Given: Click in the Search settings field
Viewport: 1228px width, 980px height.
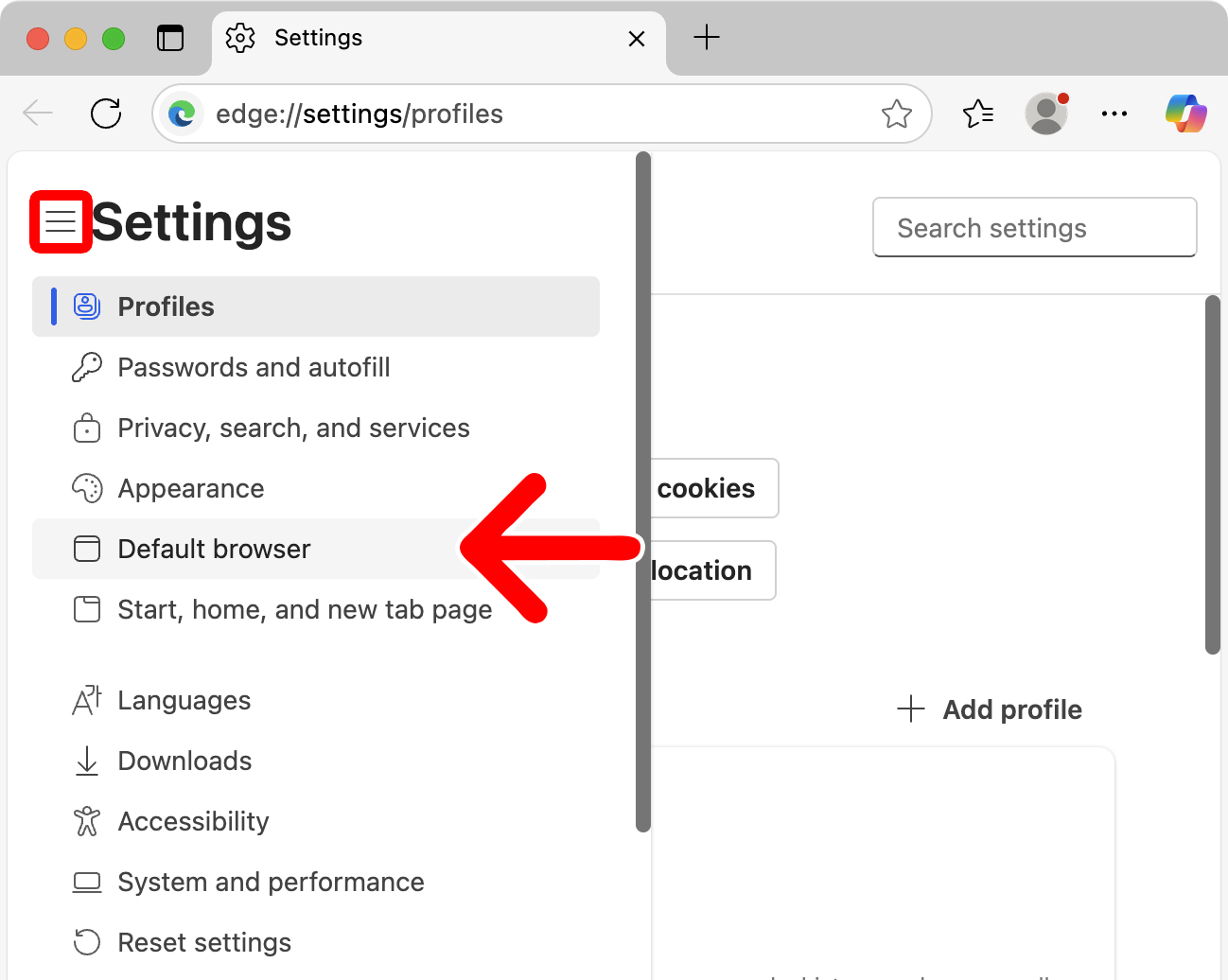Looking at the screenshot, I should pos(1034,228).
